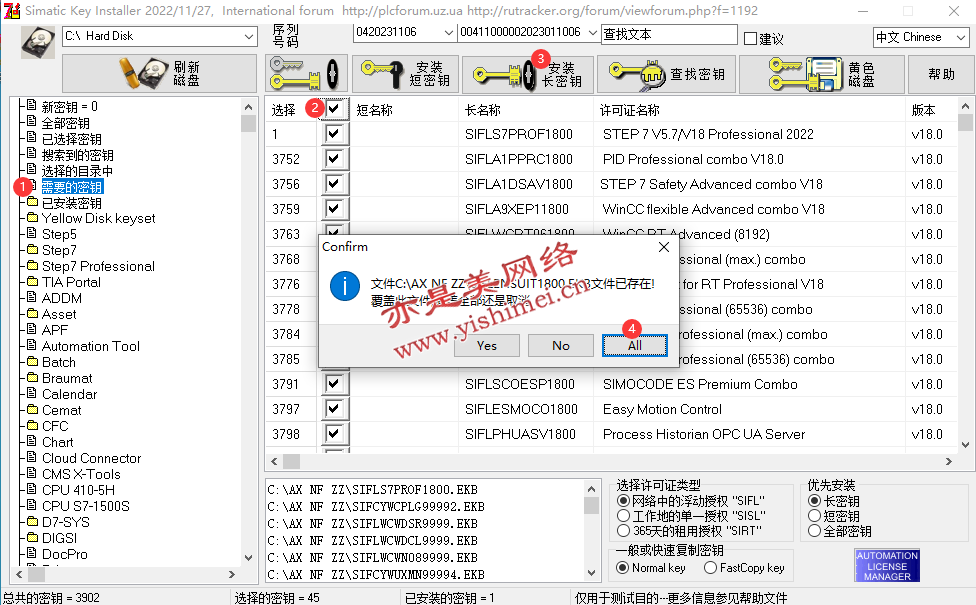The image size is (976, 605).
Task: Click the ADDM document icon
Action: [32, 298]
